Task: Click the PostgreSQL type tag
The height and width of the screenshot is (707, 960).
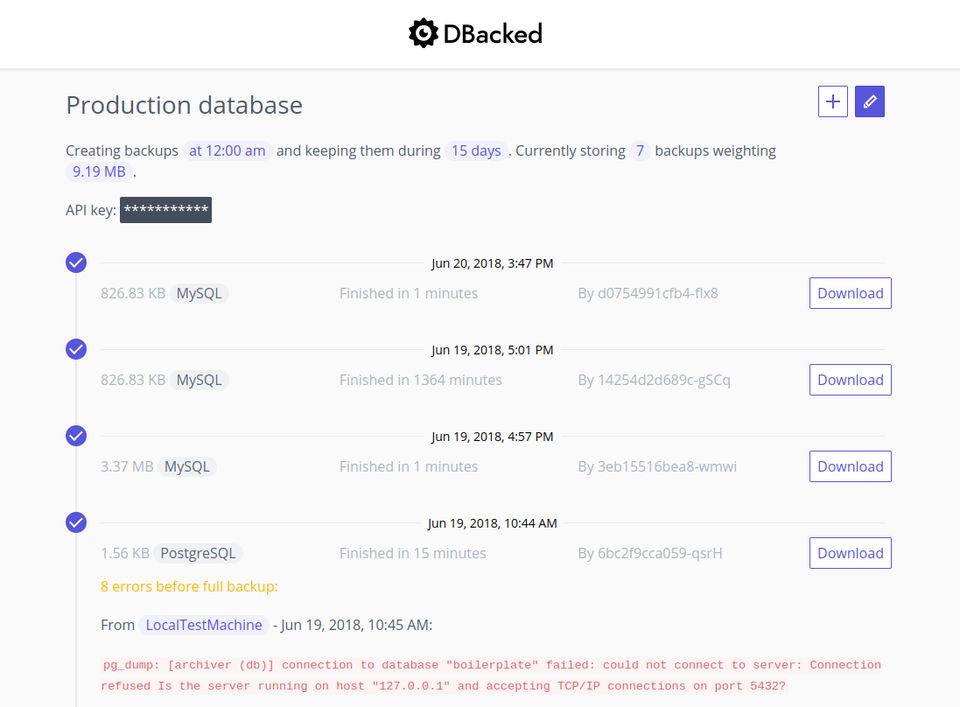Action: (198, 553)
